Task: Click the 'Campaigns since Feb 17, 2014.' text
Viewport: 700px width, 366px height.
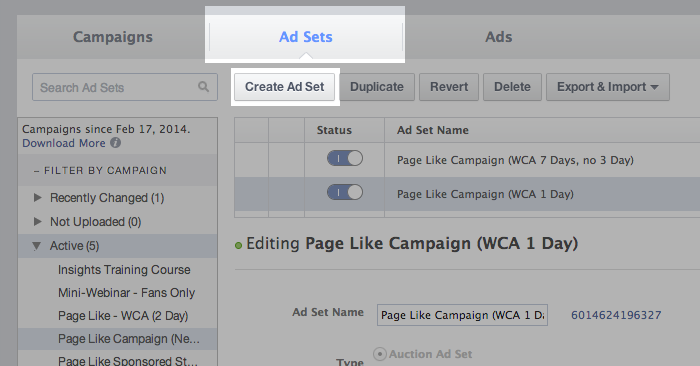Action: point(106,129)
